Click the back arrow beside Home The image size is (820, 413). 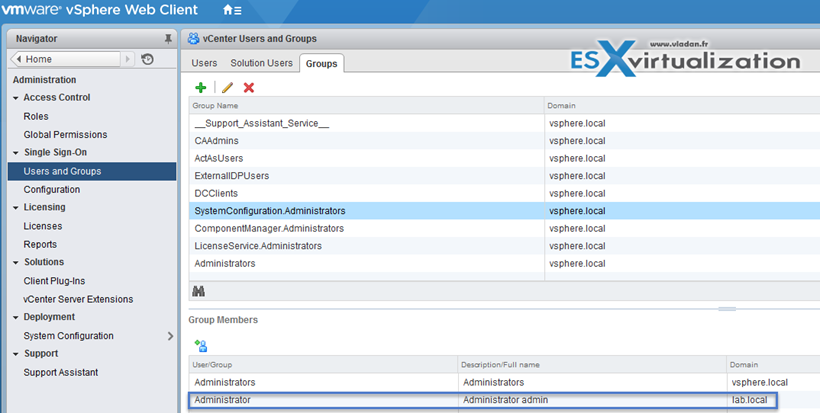tap(18, 59)
